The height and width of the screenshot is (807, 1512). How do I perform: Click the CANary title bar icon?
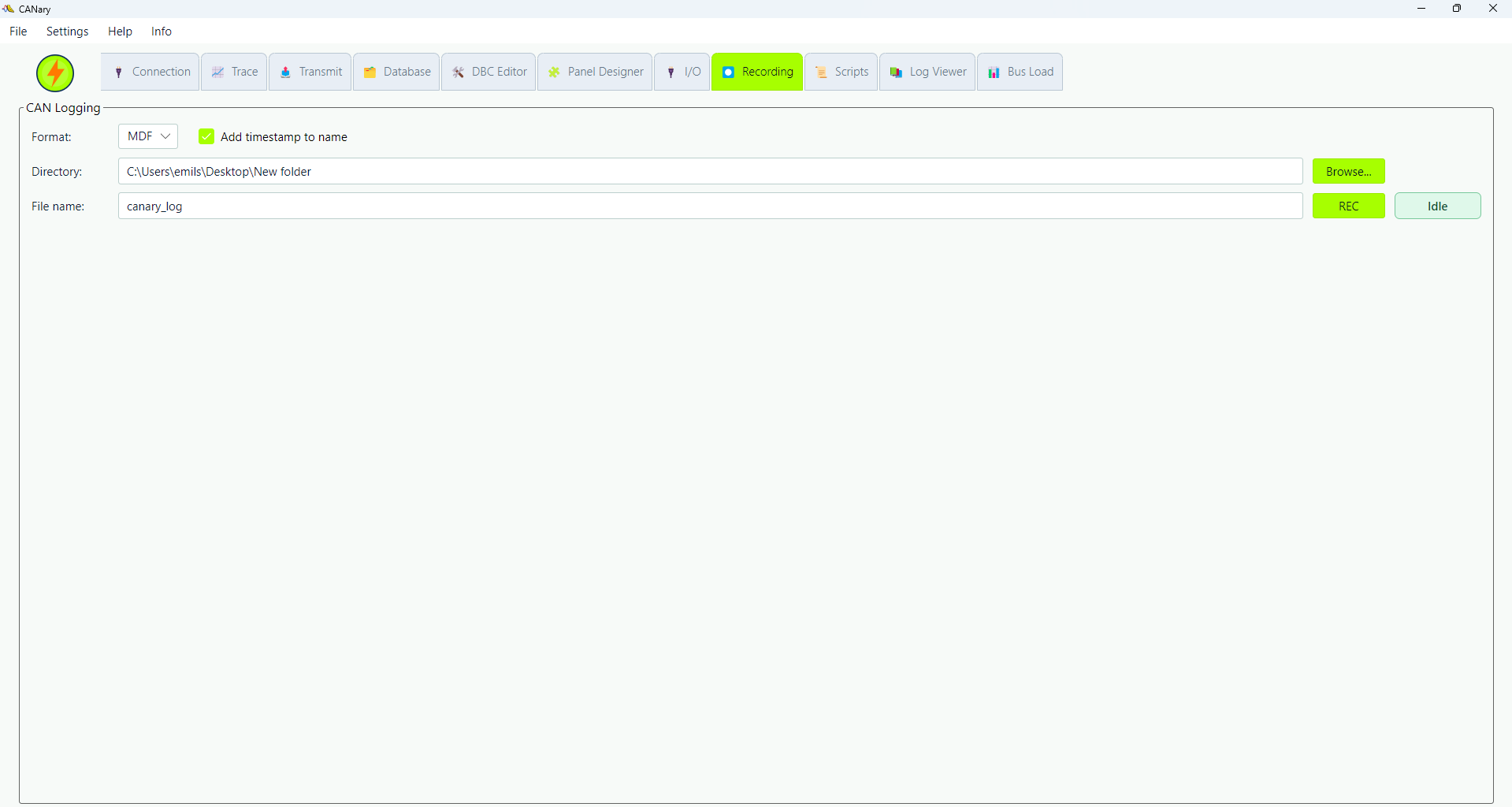(x=9, y=9)
